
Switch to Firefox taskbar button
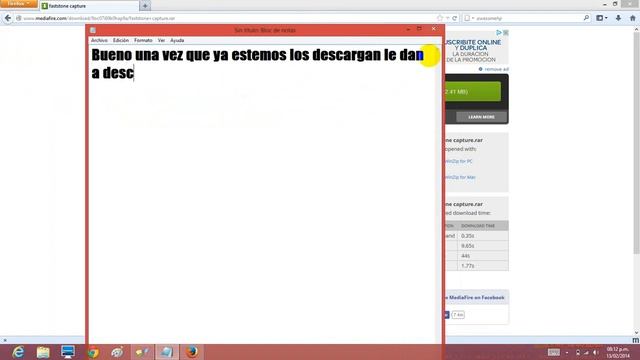[x=192, y=352]
